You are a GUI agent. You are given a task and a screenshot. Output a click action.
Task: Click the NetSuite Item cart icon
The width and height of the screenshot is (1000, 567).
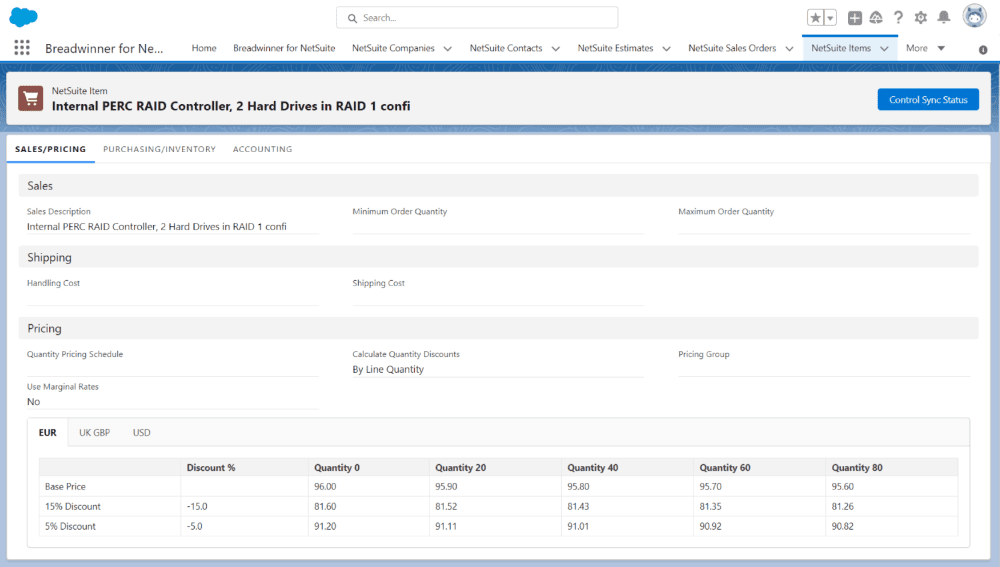pyautogui.click(x=31, y=99)
